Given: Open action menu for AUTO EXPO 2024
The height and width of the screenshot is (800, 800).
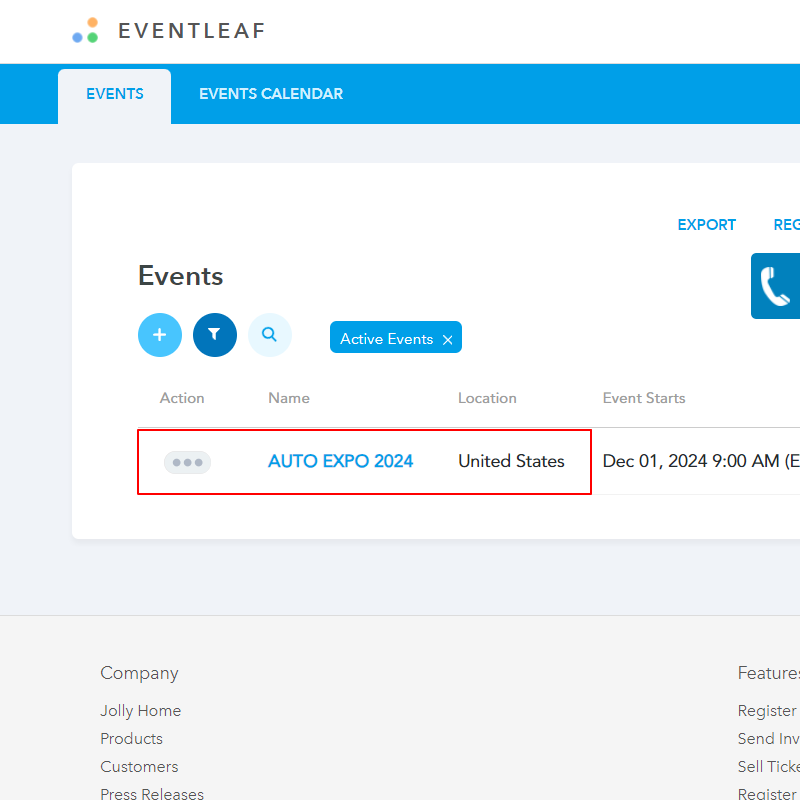Looking at the screenshot, I should tap(187, 462).
